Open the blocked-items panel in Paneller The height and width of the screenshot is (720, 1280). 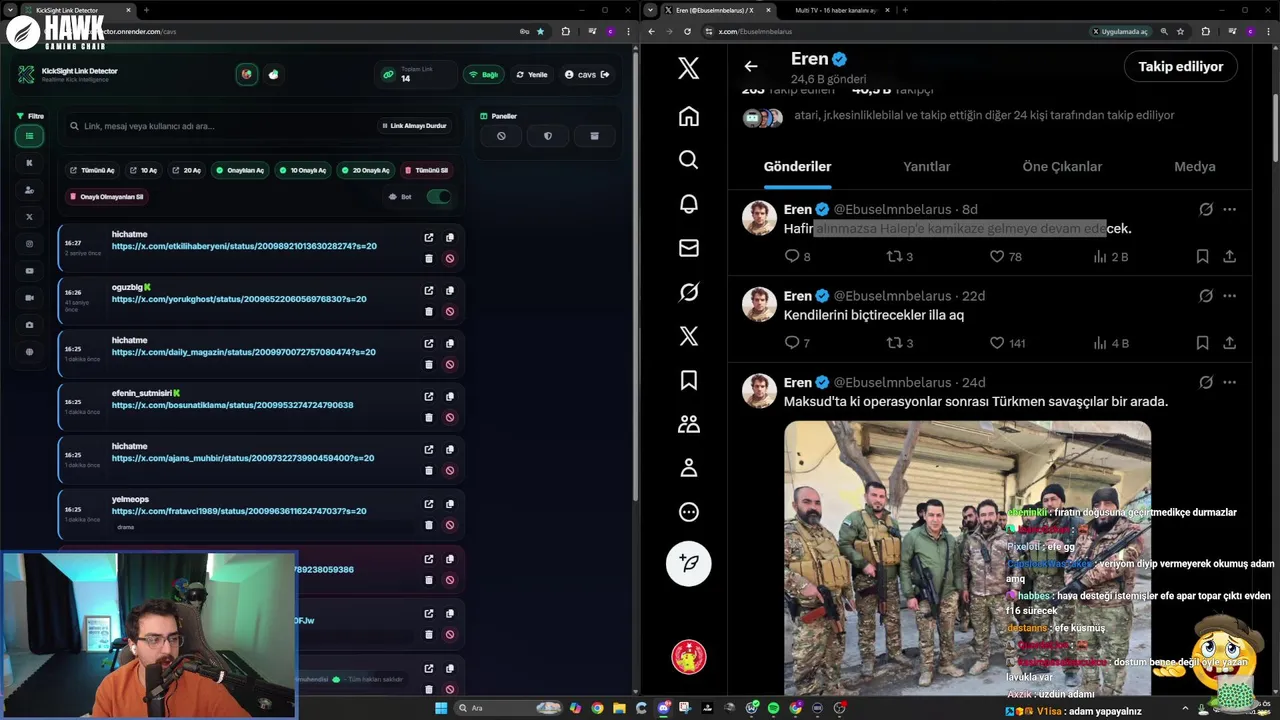click(501, 136)
